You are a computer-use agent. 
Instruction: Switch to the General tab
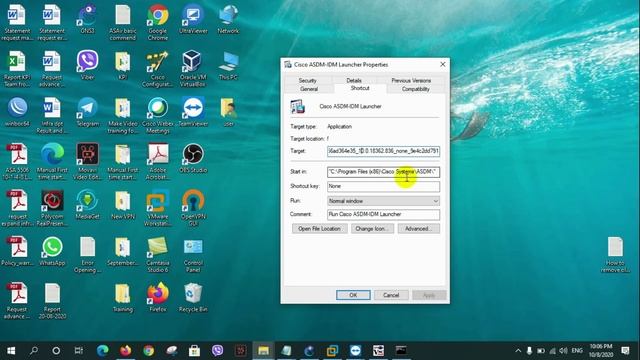point(309,89)
